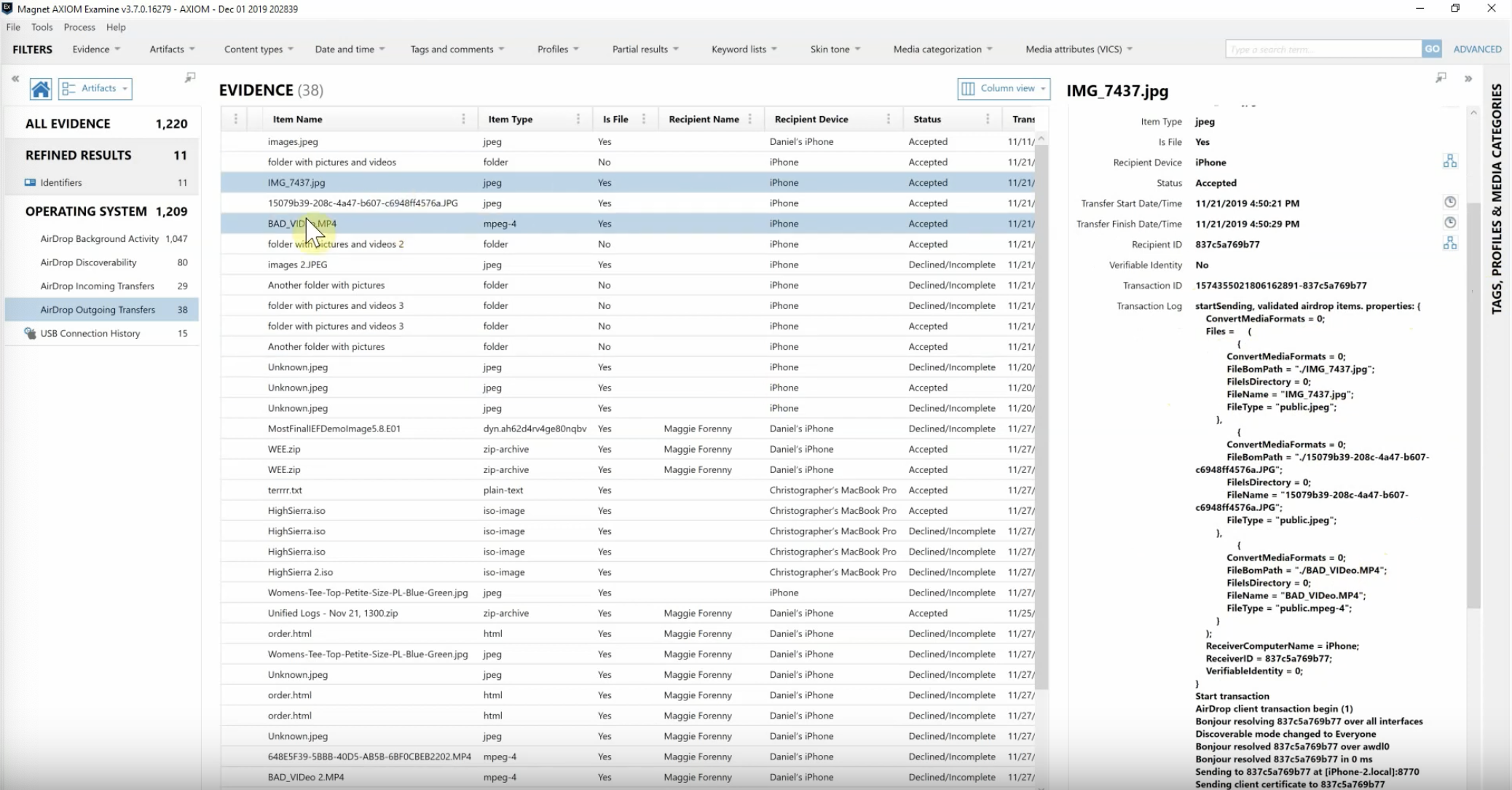This screenshot has width=1512, height=790.
Task: Select 648E5F39-5BBB-40D5-AB5B-6BF0CBEB2202.MP4 row
Action: pyautogui.click(x=627, y=756)
